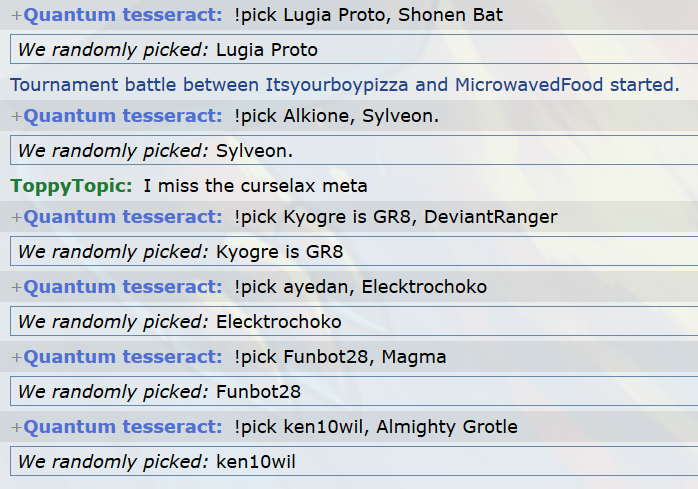Click the "!pick Funbot28, Magma" message text

click(x=340, y=357)
